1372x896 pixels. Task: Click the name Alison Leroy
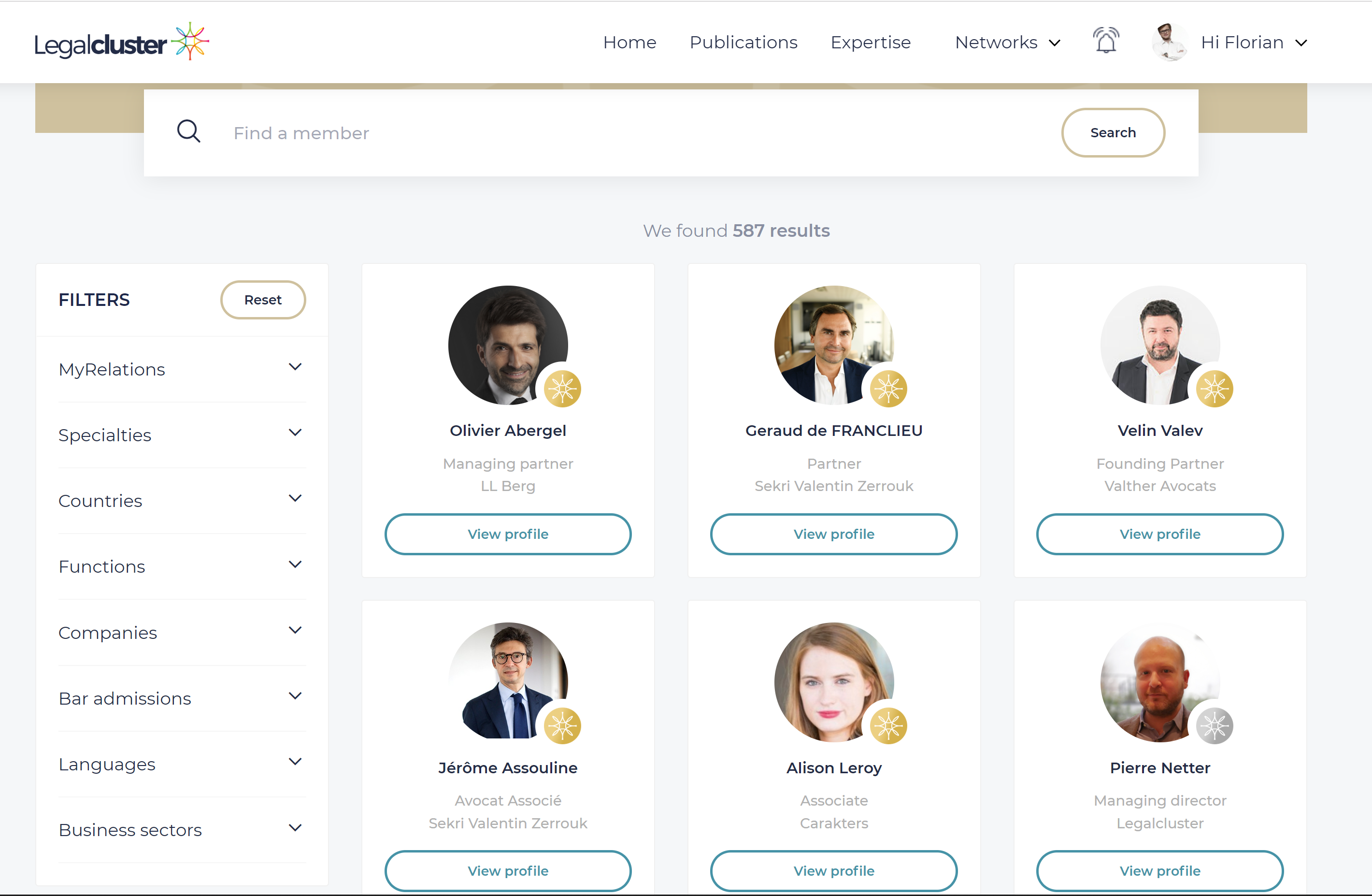point(833,767)
